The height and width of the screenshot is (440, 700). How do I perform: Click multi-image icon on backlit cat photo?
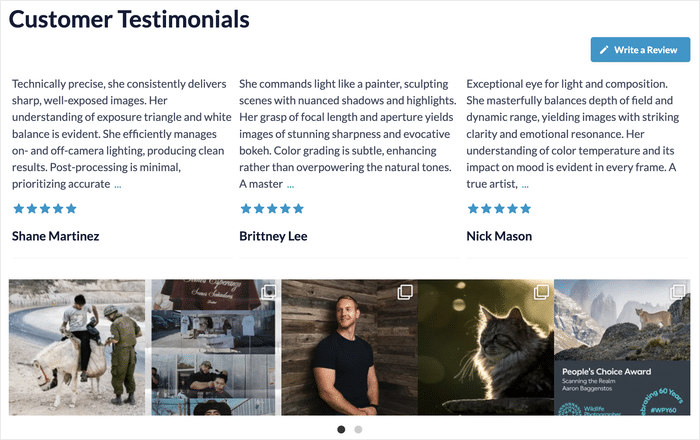pyautogui.click(x=540, y=292)
